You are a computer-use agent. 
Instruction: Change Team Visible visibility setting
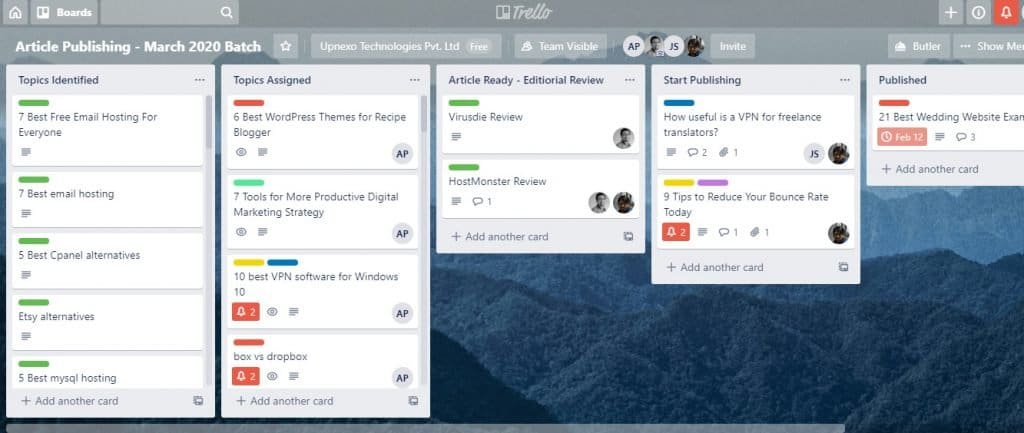point(560,46)
